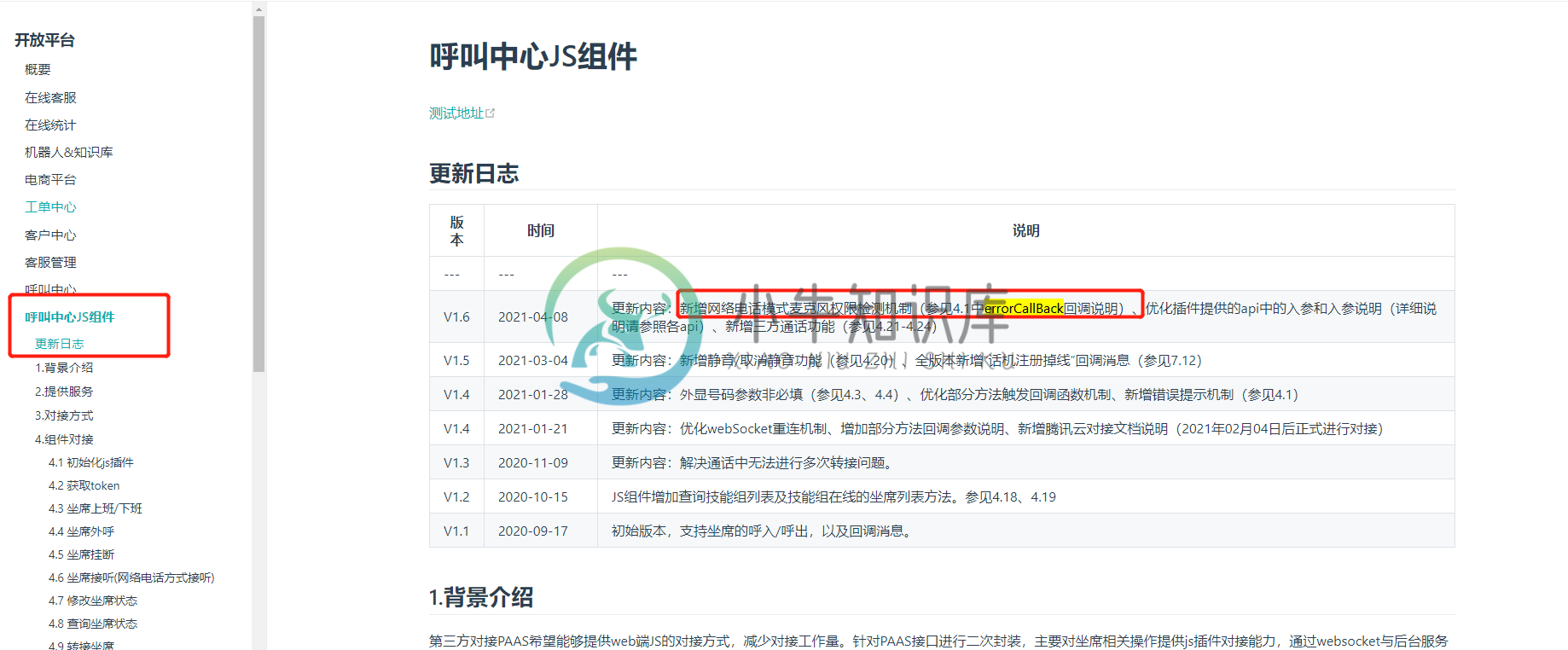Select 4.组件对接 in sidebar
The width and height of the screenshot is (1568, 650).
click(x=64, y=439)
